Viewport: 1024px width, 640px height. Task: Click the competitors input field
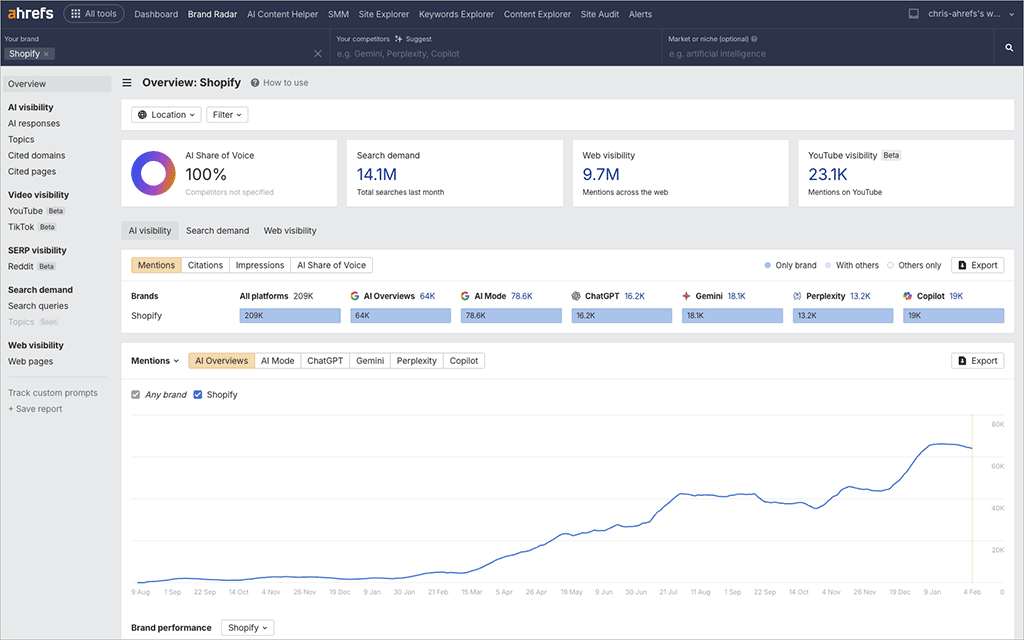pyautogui.click(x=450, y=53)
